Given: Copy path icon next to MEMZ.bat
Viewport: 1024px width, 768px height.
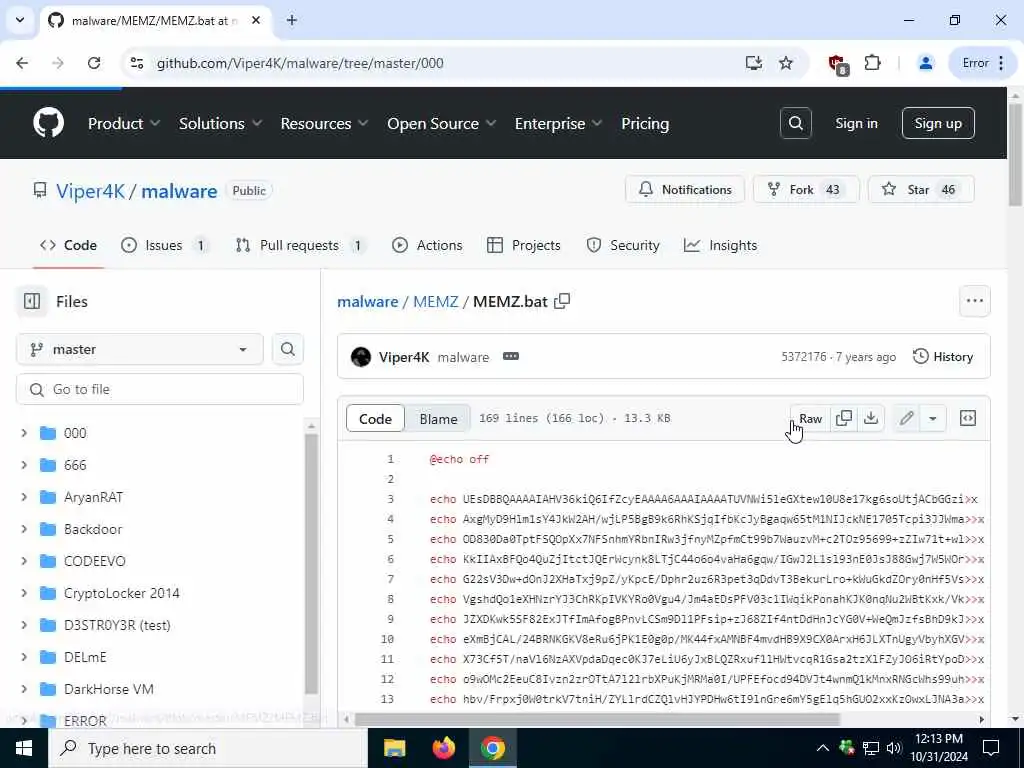Looking at the screenshot, I should tap(562, 301).
